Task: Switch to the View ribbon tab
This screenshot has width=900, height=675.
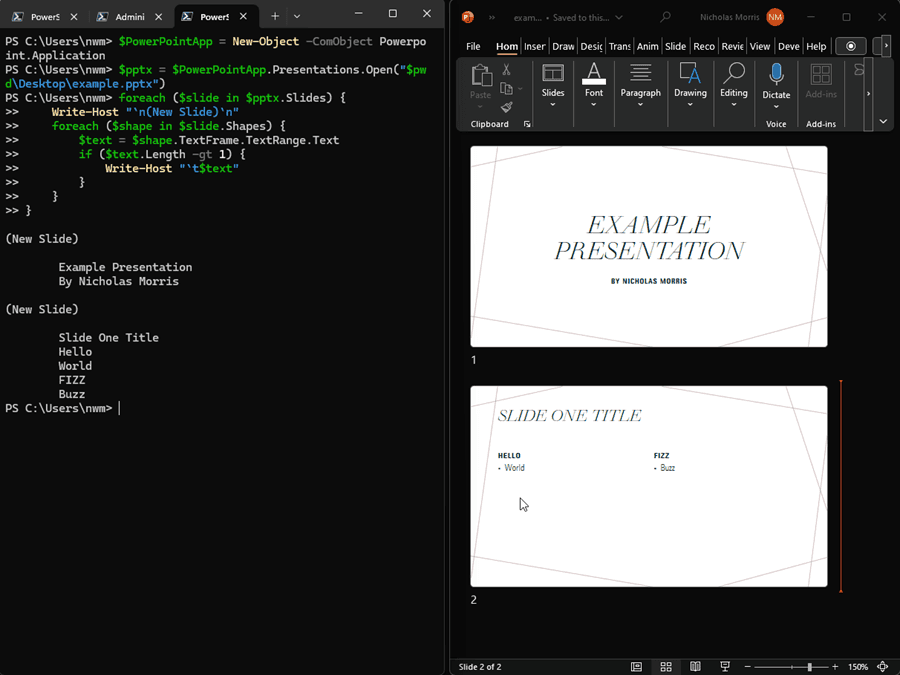Action: [x=759, y=46]
